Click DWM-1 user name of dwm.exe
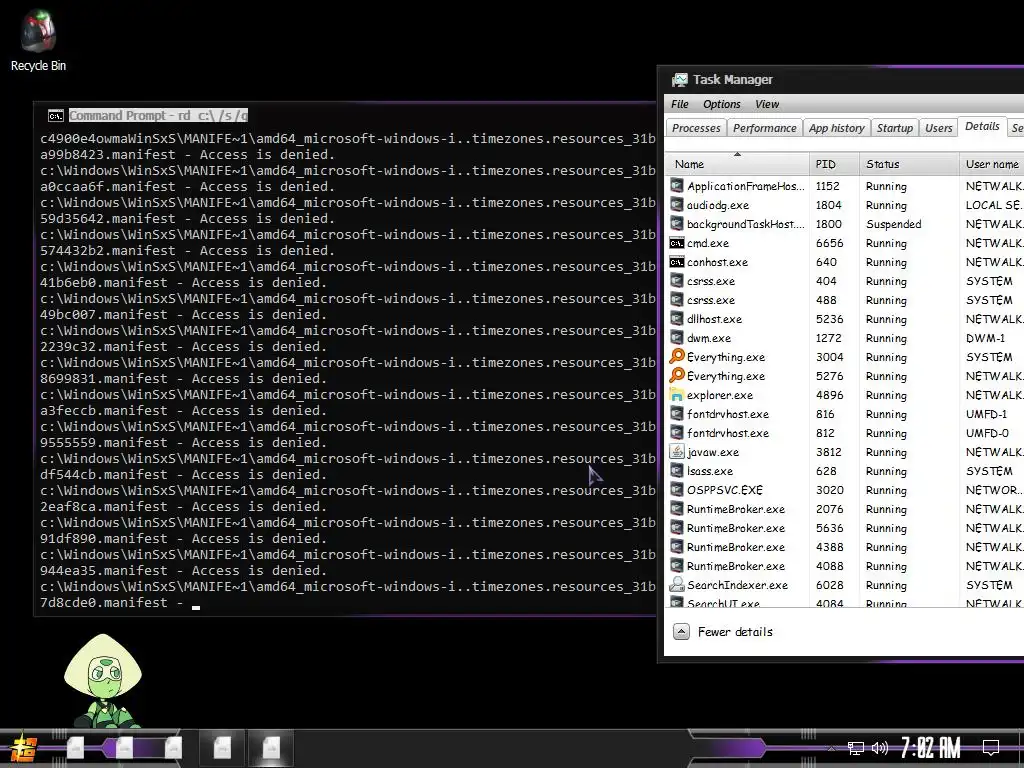 tap(985, 338)
